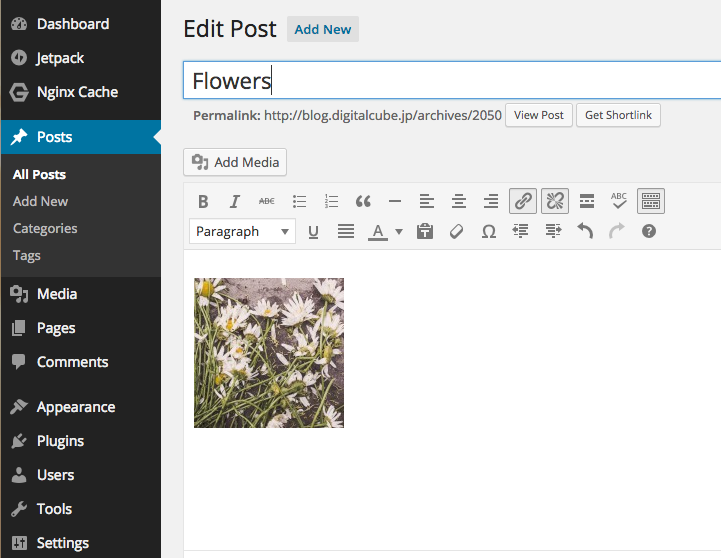Expand the text color dropdown arrow

point(399,231)
